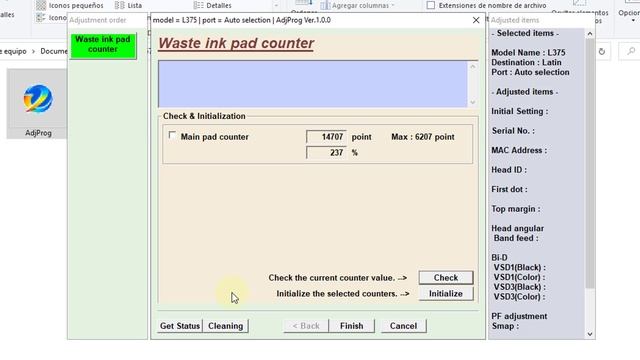Image resolution: width=640 pixels, height=360 pixels.
Task: Click 'VSD1(Black) :' entry
Action: click(520, 268)
